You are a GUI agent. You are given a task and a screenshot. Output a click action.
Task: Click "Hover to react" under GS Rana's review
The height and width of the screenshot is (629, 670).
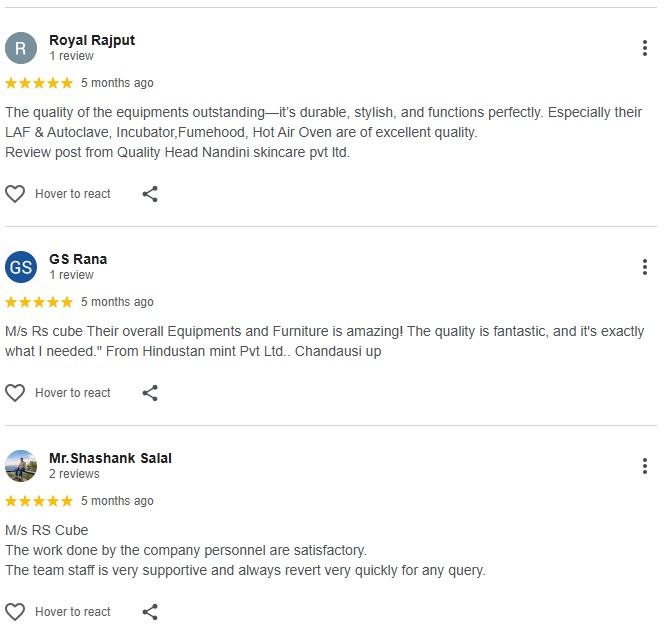(x=73, y=393)
